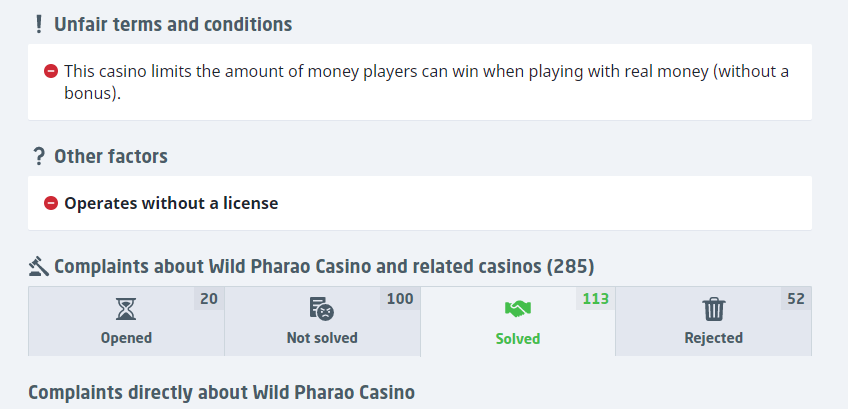This screenshot has height=409, width=848.
Task: Switch to the Not solved tab label
Action: click(x=322, y=338)
